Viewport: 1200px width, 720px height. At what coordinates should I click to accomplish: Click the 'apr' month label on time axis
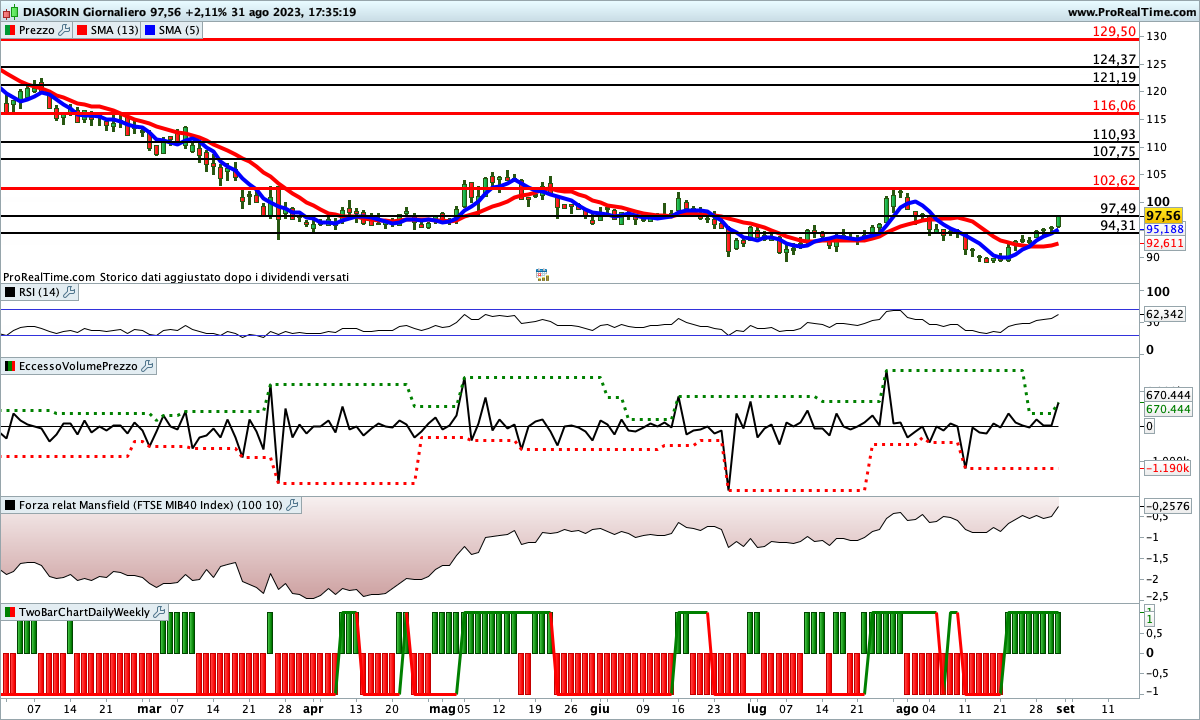[313, 708]
